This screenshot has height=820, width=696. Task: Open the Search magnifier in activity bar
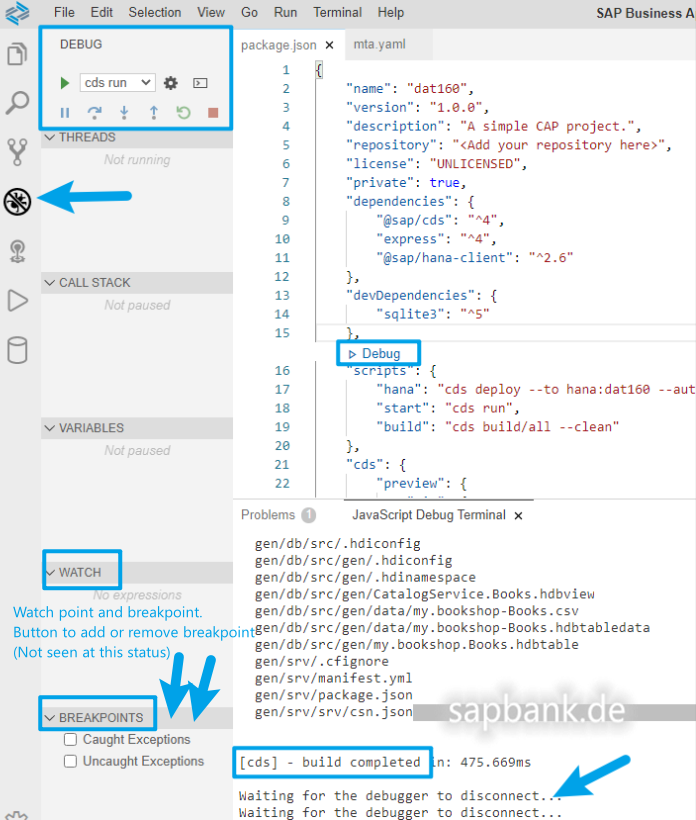(x=17, y=103)
